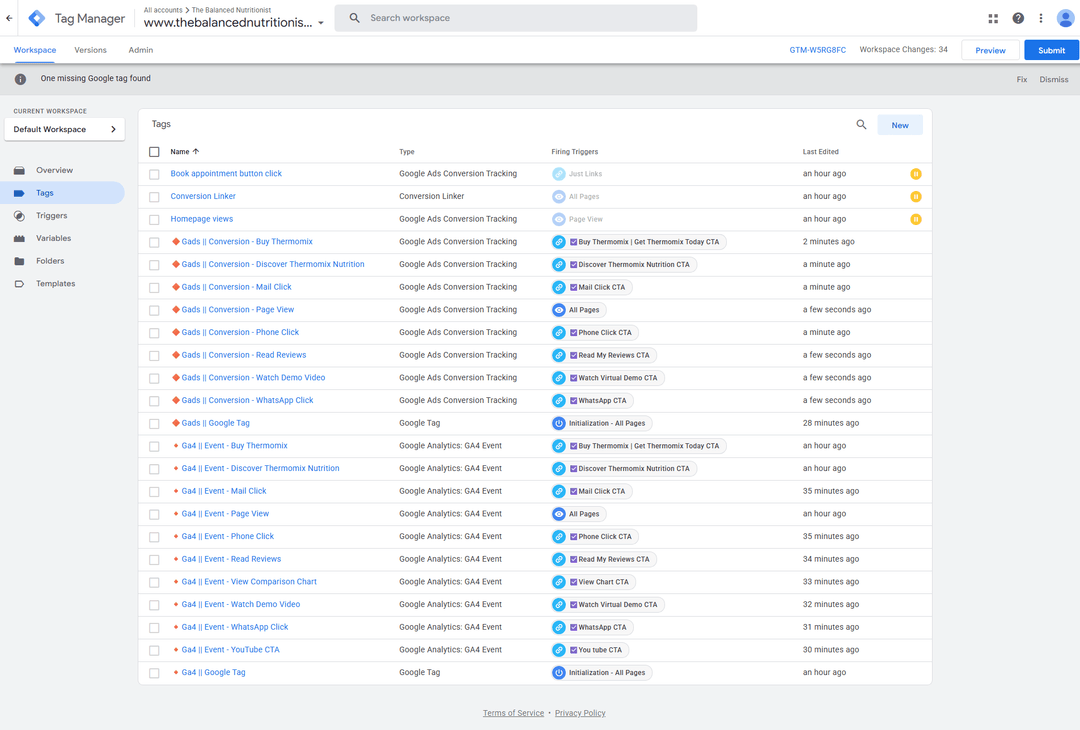Open the container selector dropdown arrow

(x=321, y=23)
